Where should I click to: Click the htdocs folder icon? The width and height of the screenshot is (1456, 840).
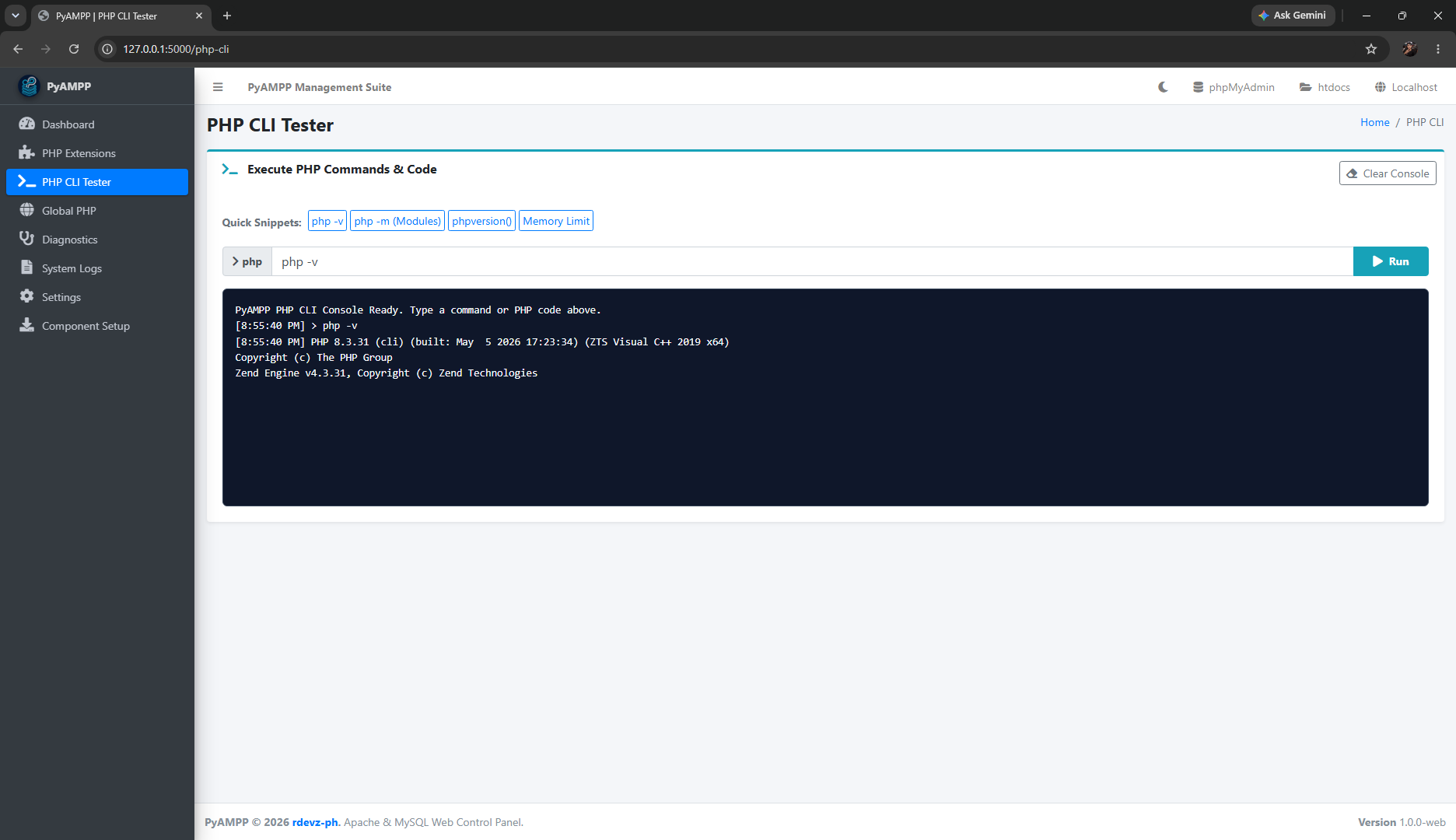tap(1306, 87)
